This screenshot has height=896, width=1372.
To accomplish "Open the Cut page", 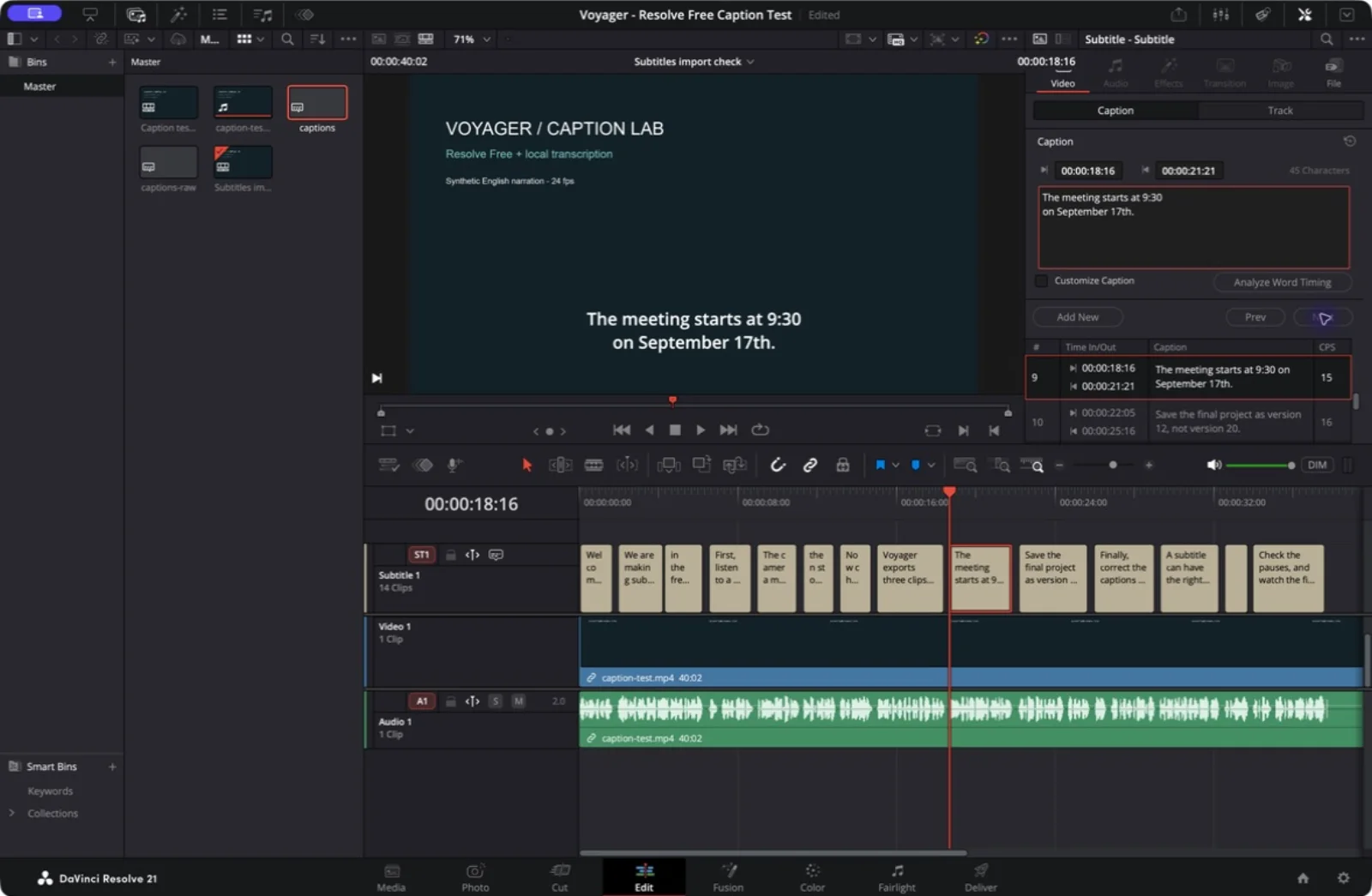I will point(560,877).
